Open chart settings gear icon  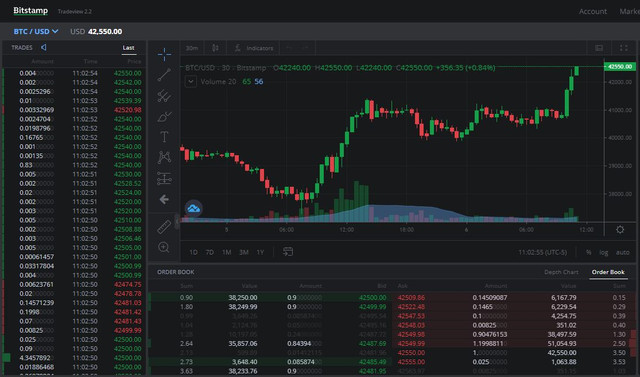(620, 230)
